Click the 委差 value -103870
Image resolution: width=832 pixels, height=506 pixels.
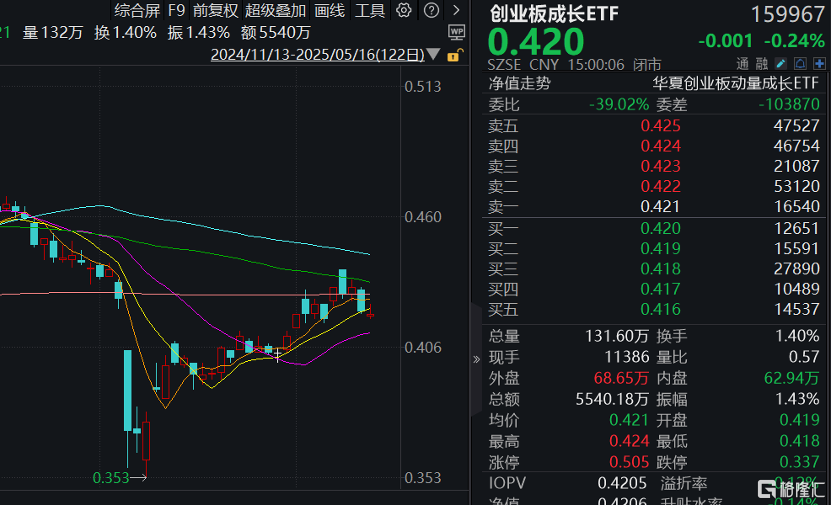(789, 104)
